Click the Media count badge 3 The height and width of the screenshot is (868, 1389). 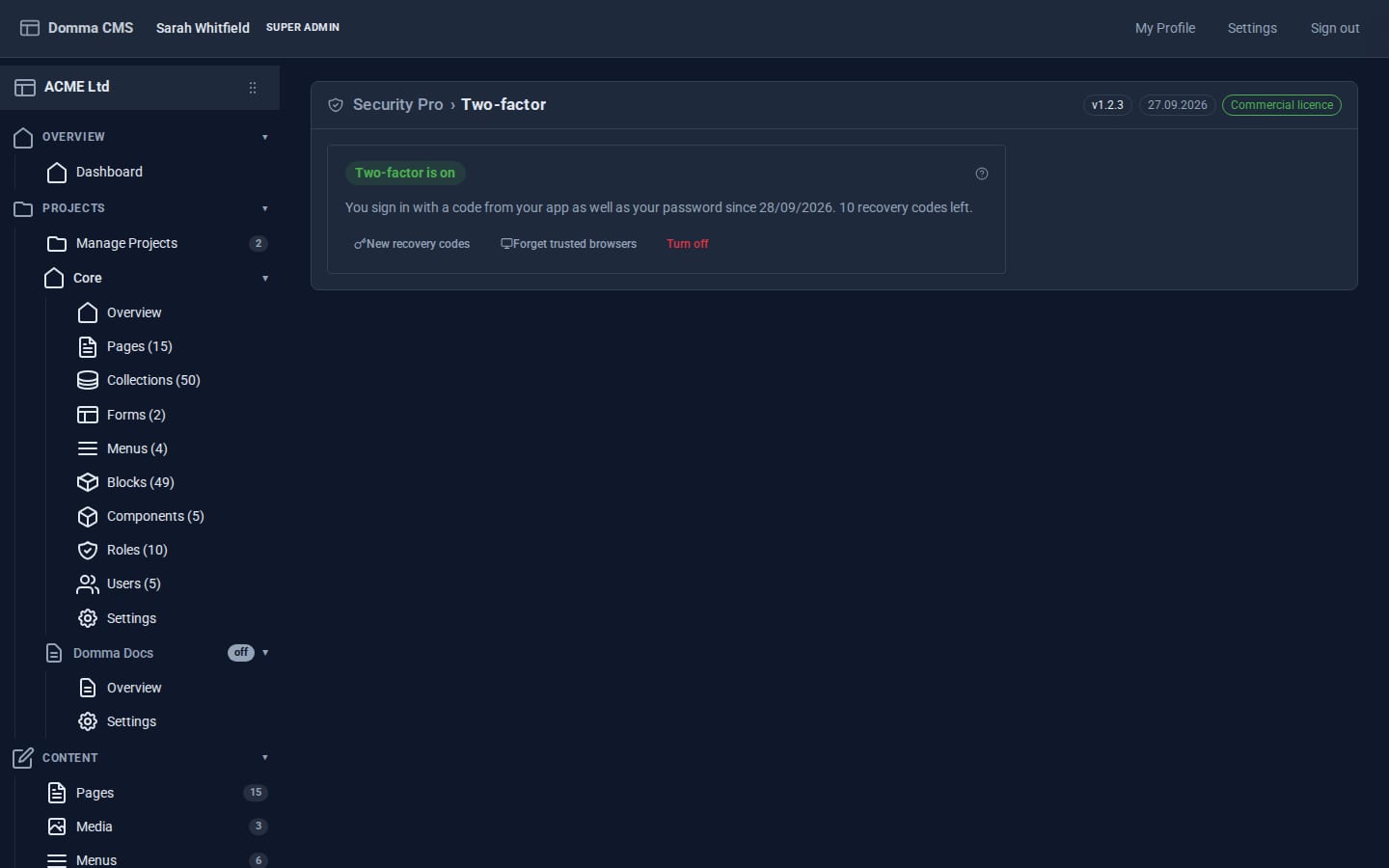click(x=259, y=827)
